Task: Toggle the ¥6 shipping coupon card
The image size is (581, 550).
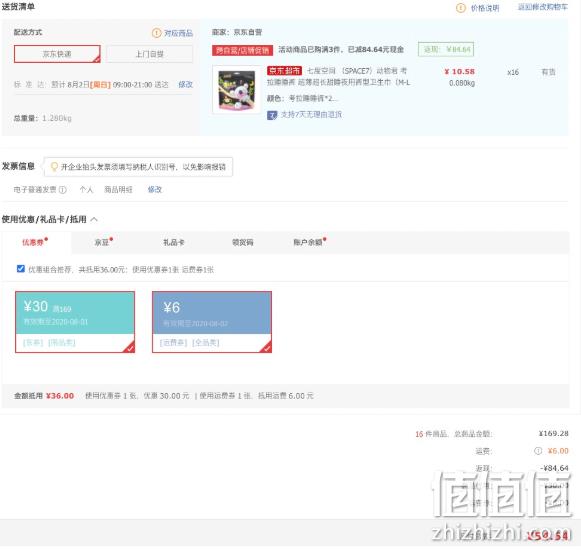Action: pyautogui.click(x=212, y=322)
